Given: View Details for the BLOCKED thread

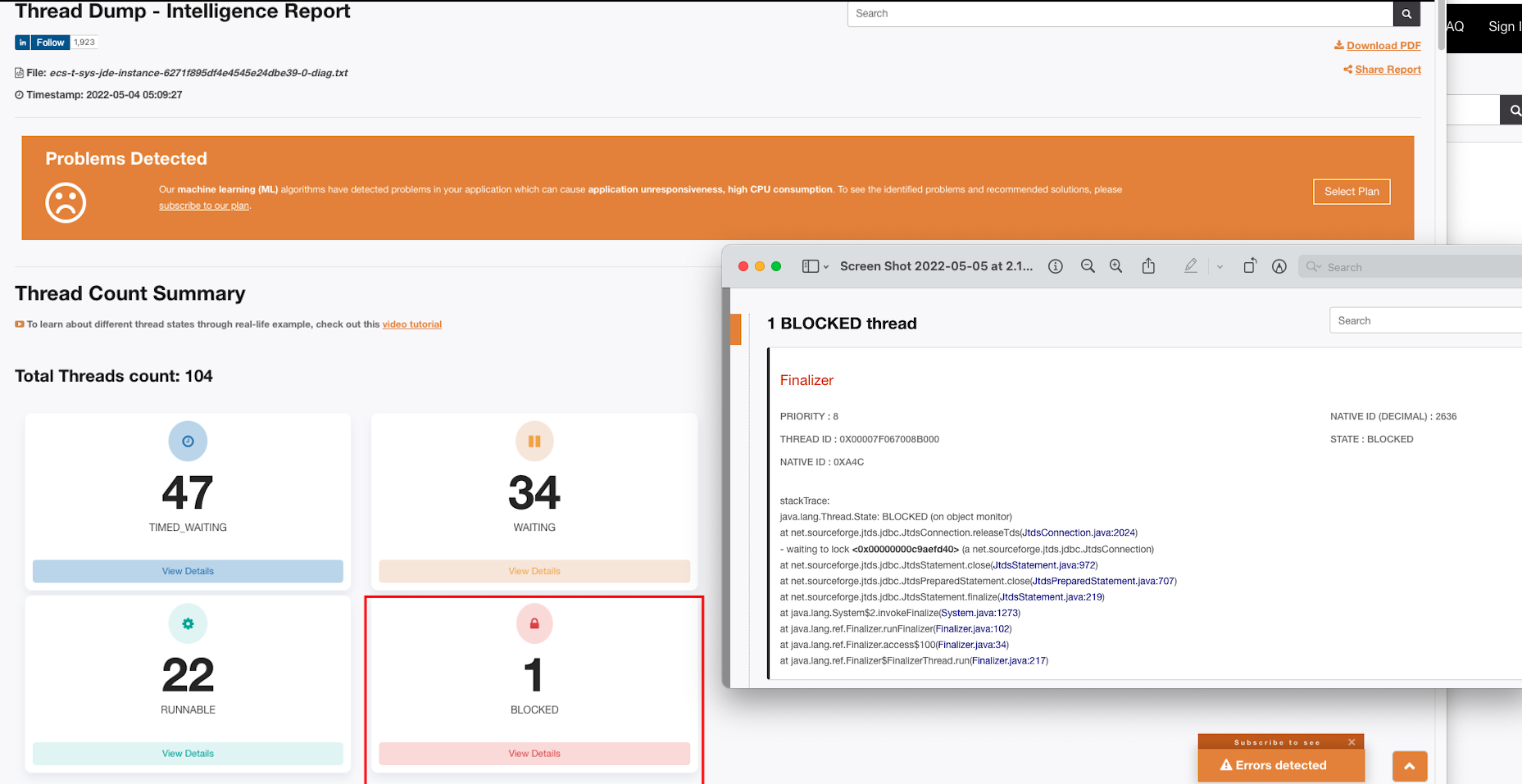Looking at the screenshot, I should (534, 754).
